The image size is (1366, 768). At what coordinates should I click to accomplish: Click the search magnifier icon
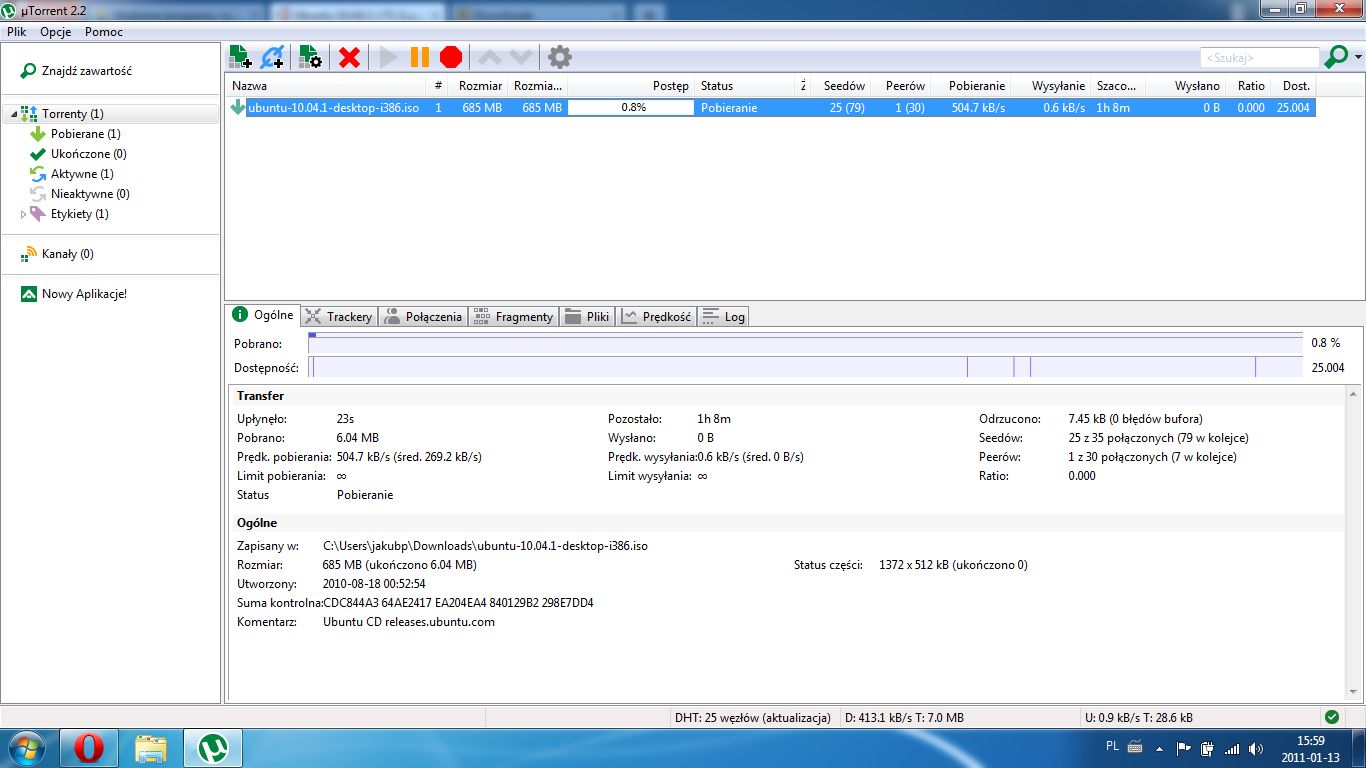1335,57
